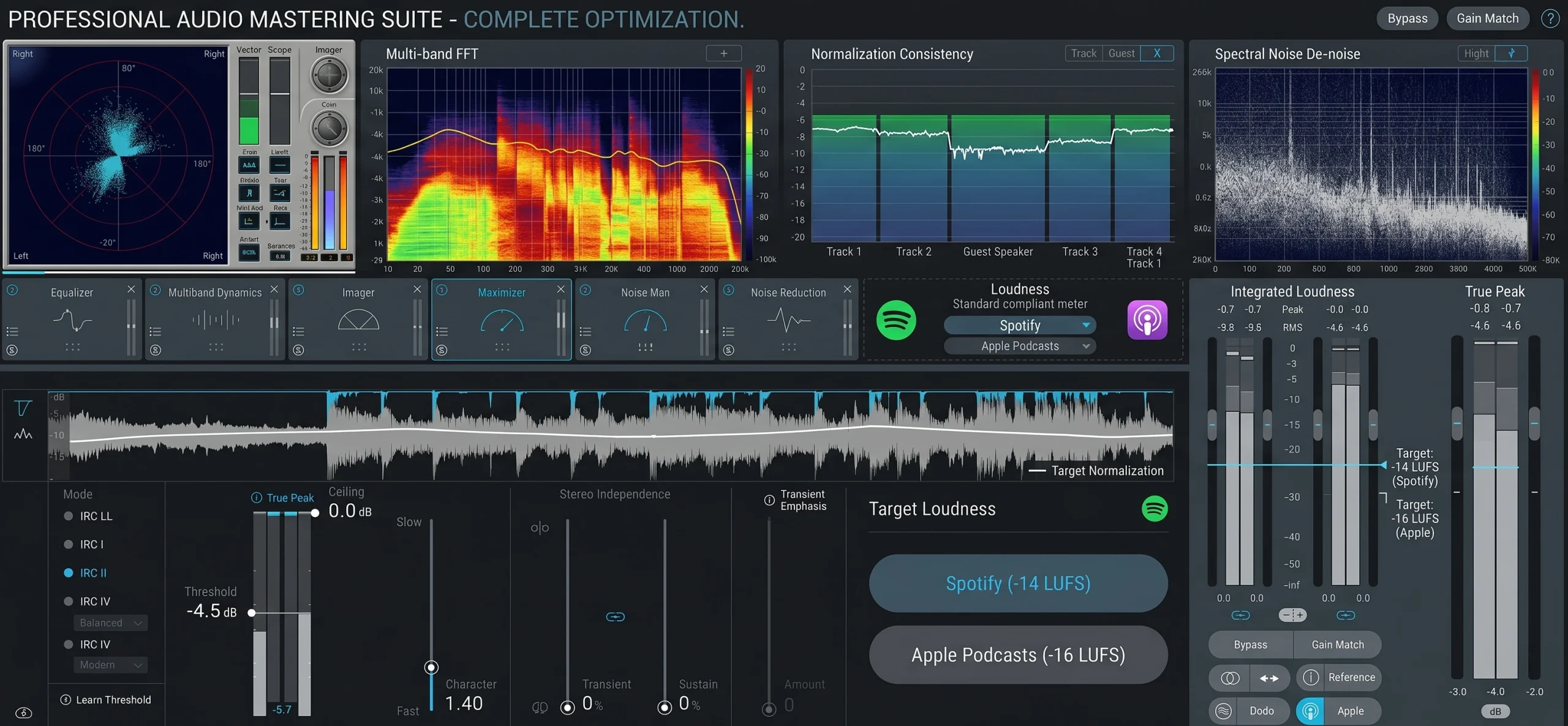1568x726 pixels.
Task: Click the Reference button
Action: tap(1339, 678)
